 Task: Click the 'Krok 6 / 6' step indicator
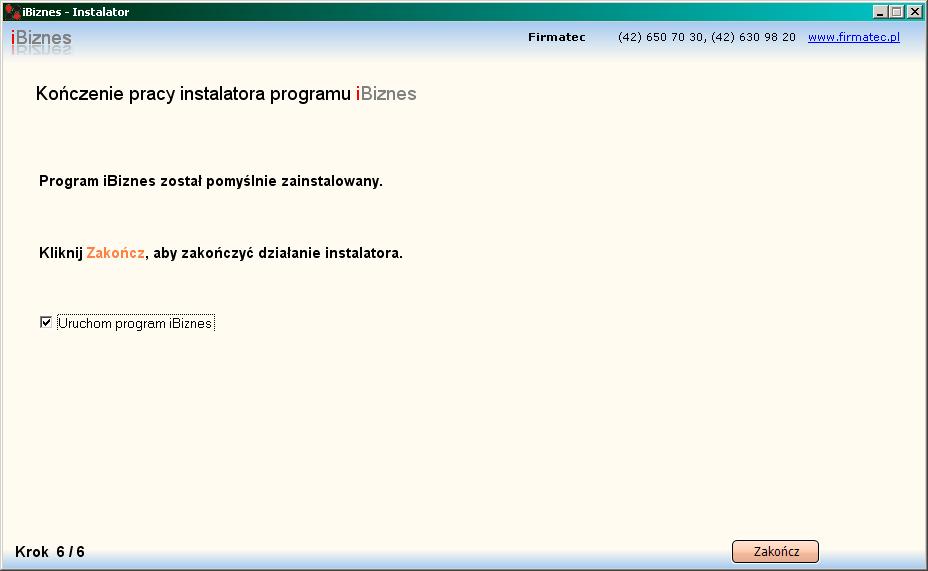tap(50, 552)
